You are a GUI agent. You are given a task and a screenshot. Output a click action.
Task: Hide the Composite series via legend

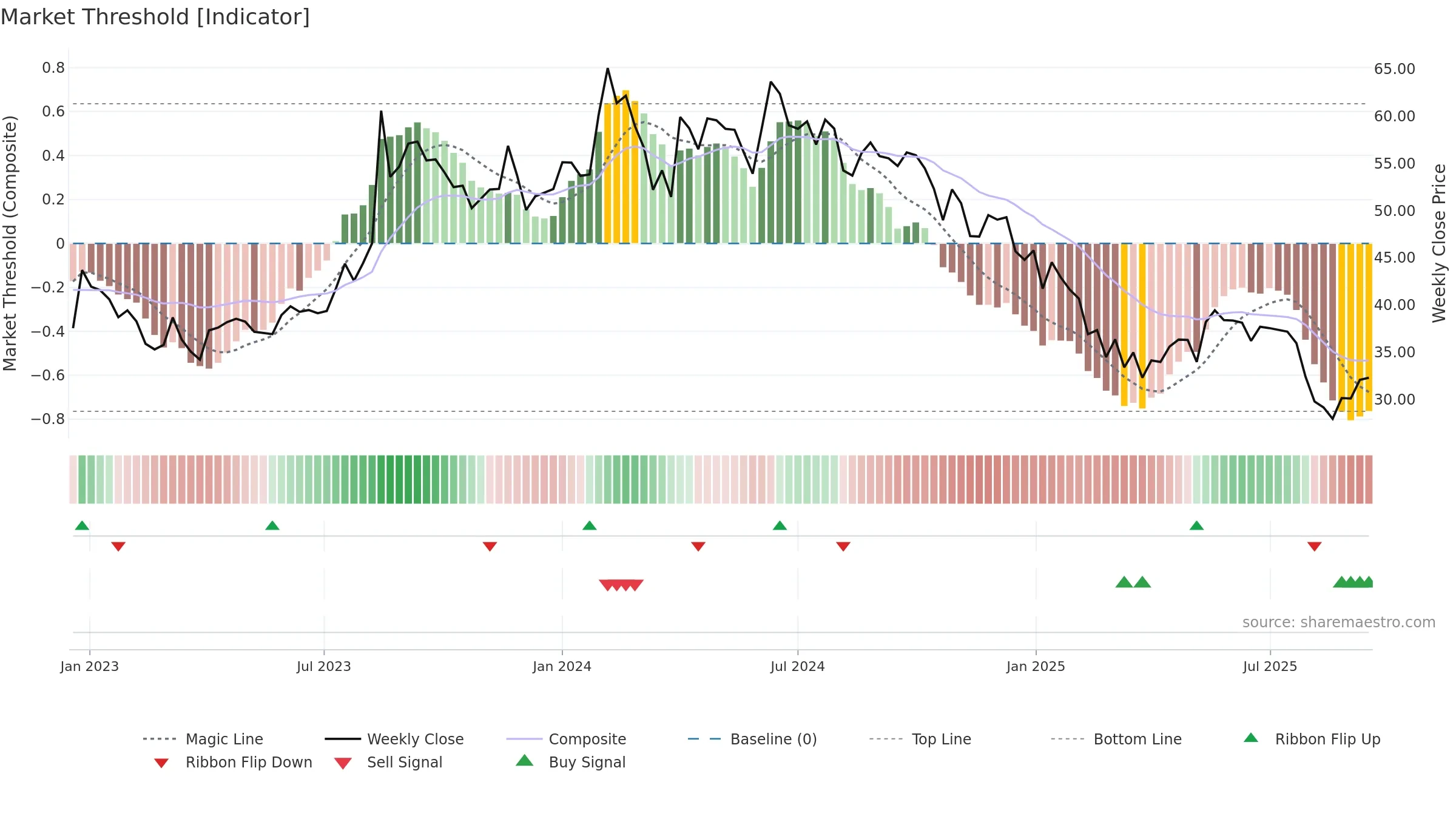click(566, 739)
